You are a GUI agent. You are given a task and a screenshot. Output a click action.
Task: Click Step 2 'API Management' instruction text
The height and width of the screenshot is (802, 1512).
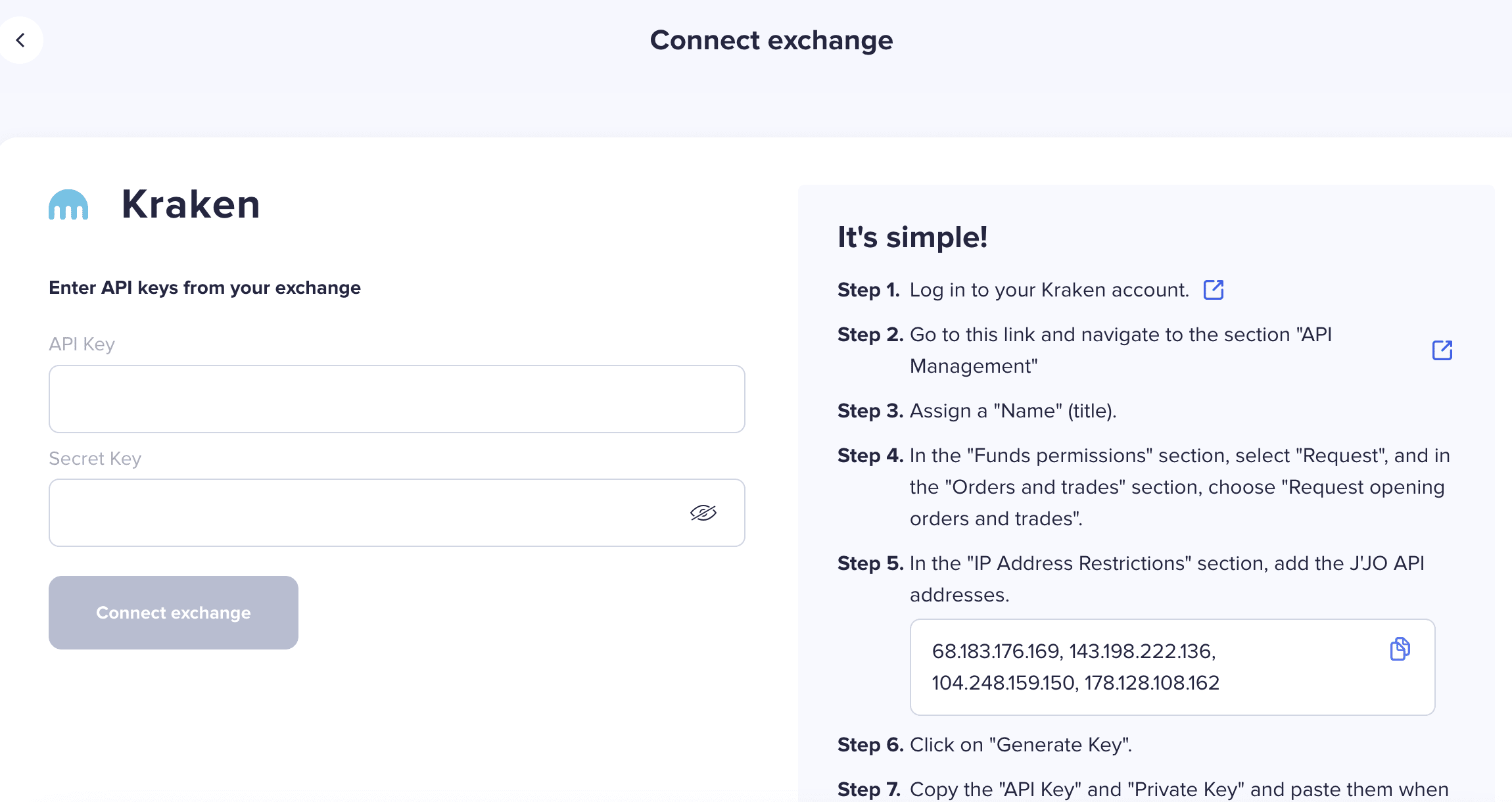1121,350
